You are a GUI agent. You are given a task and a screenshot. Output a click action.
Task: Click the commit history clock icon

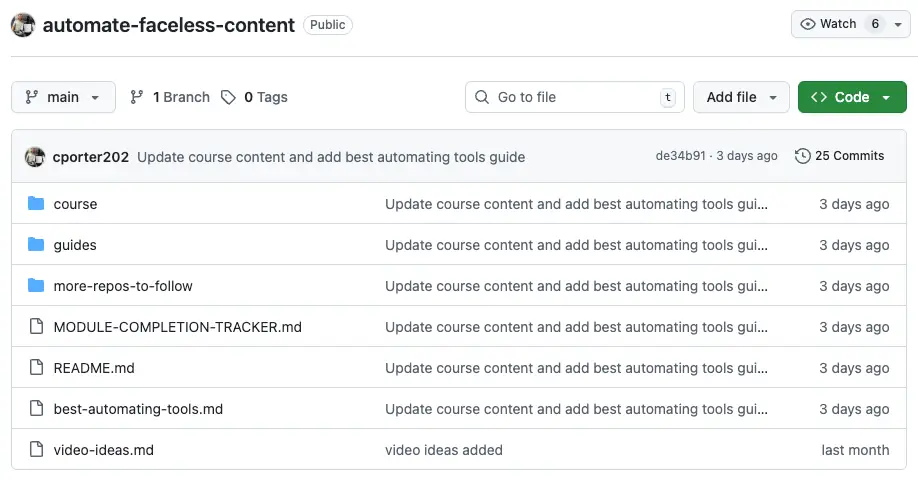[x=802, y=156]
